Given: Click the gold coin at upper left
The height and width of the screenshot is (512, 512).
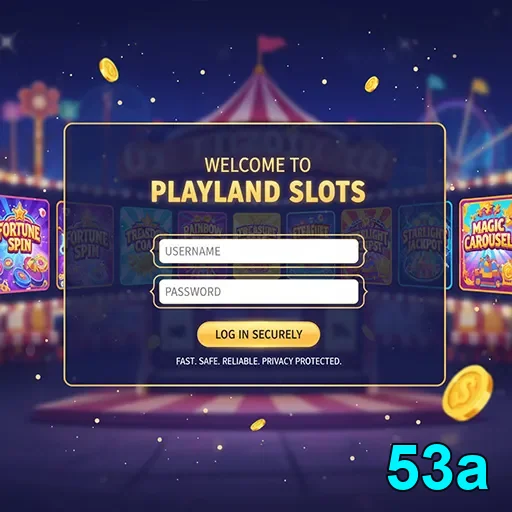Looking at the screenshot, I should pyautogui.click(x=109, y=70).
